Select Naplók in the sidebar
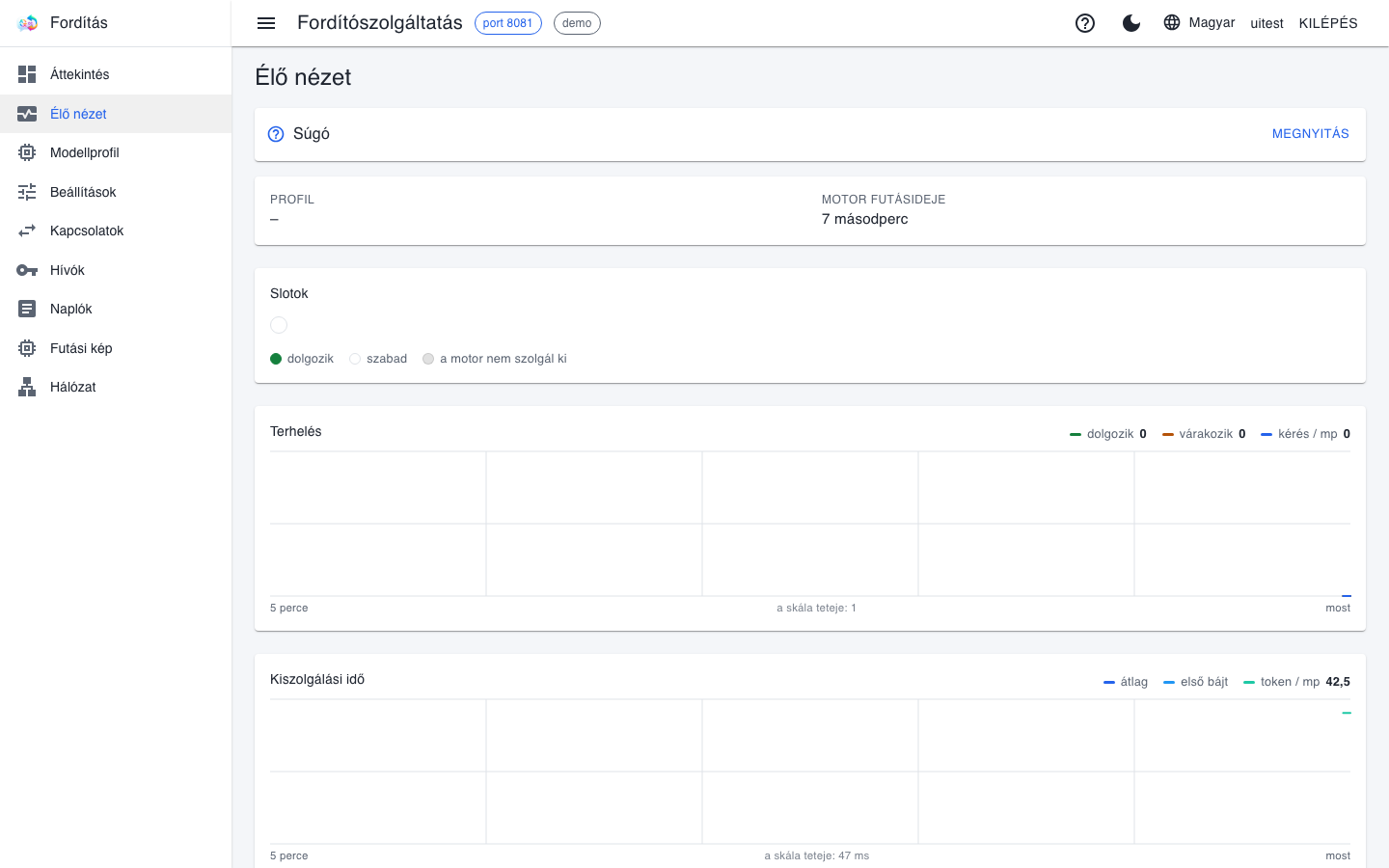Screen dimensions: 1389x868 [x=116, y=309]
